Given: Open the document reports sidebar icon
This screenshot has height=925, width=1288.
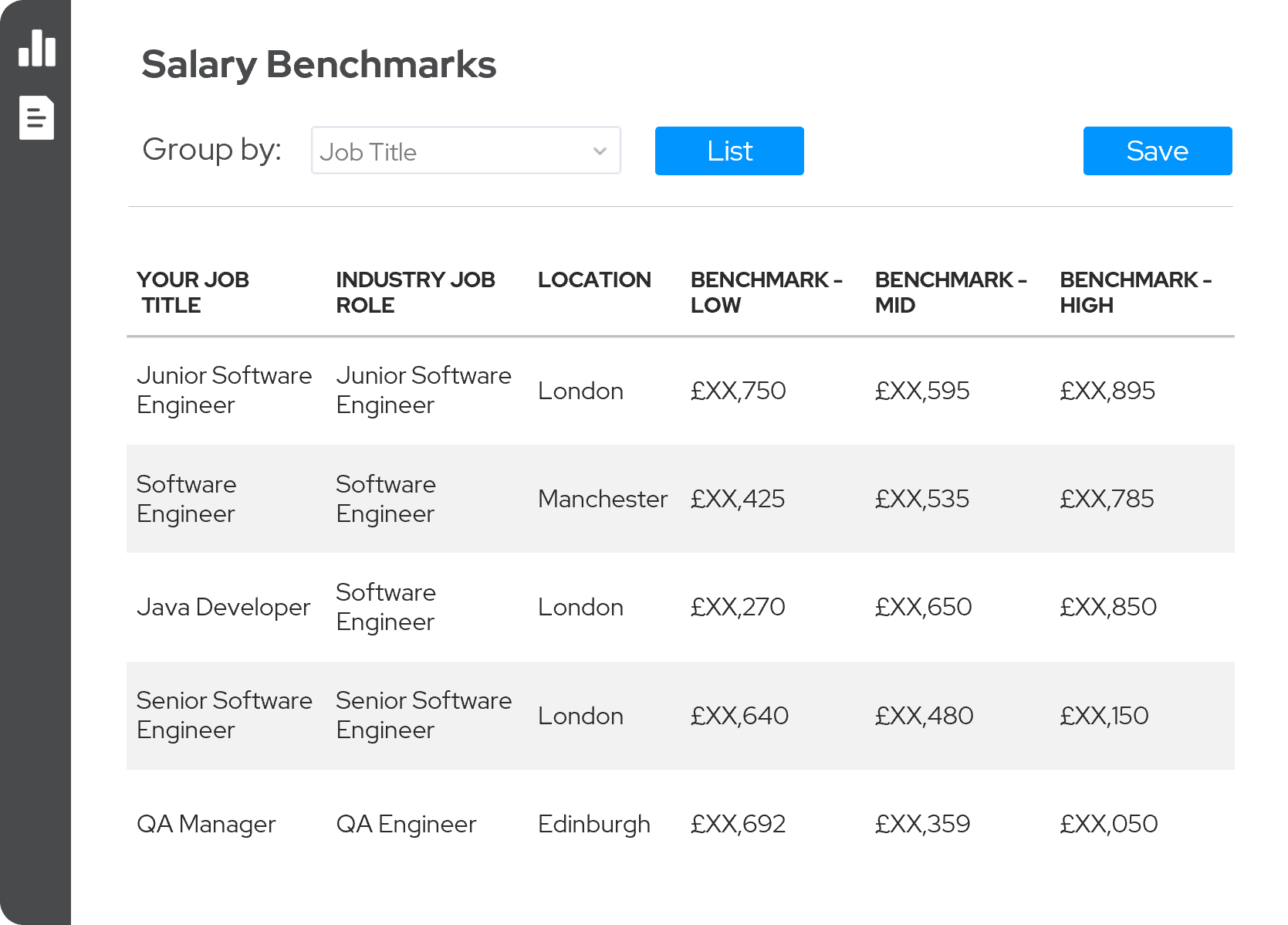Looking at the screenshot, I should [36, 118].
